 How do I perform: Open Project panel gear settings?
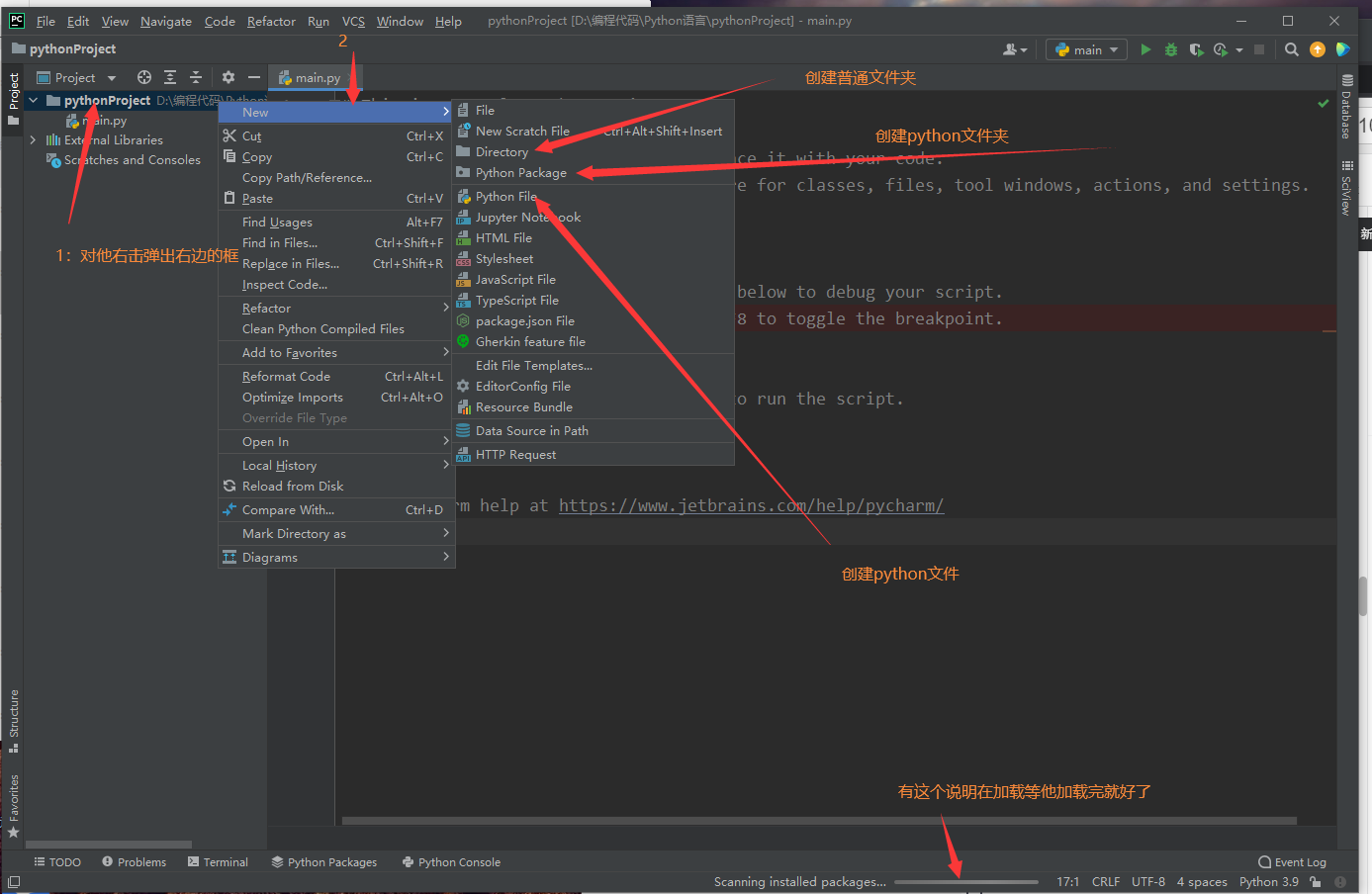(x=229, y=77)
